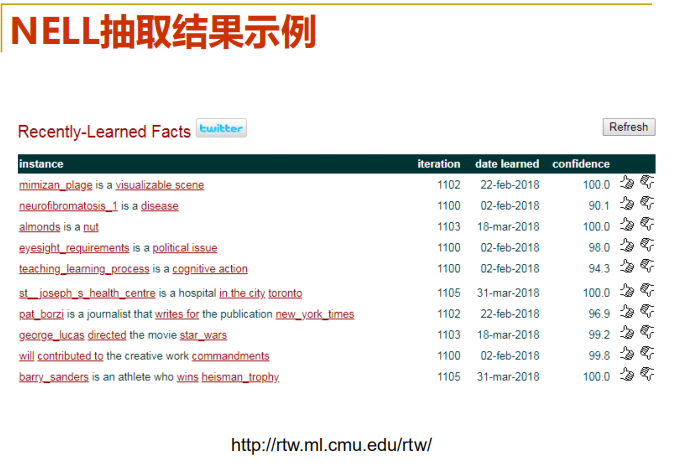Open the almonds instance link
679x471 pixels.
coord(39,227)
